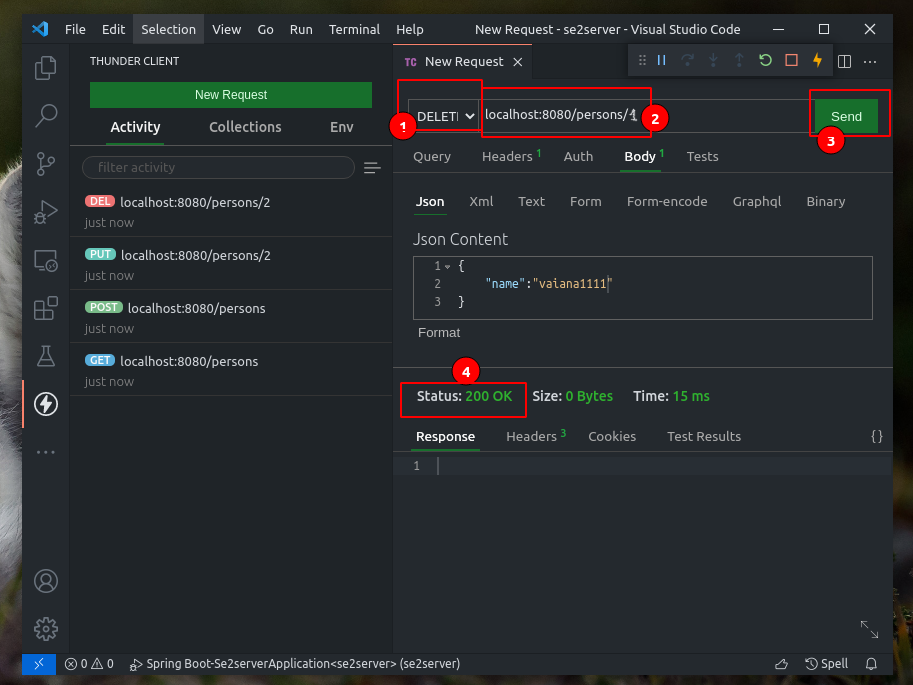Open the File menu
This screenshot has width=913, height=685.
coord(75,29)
